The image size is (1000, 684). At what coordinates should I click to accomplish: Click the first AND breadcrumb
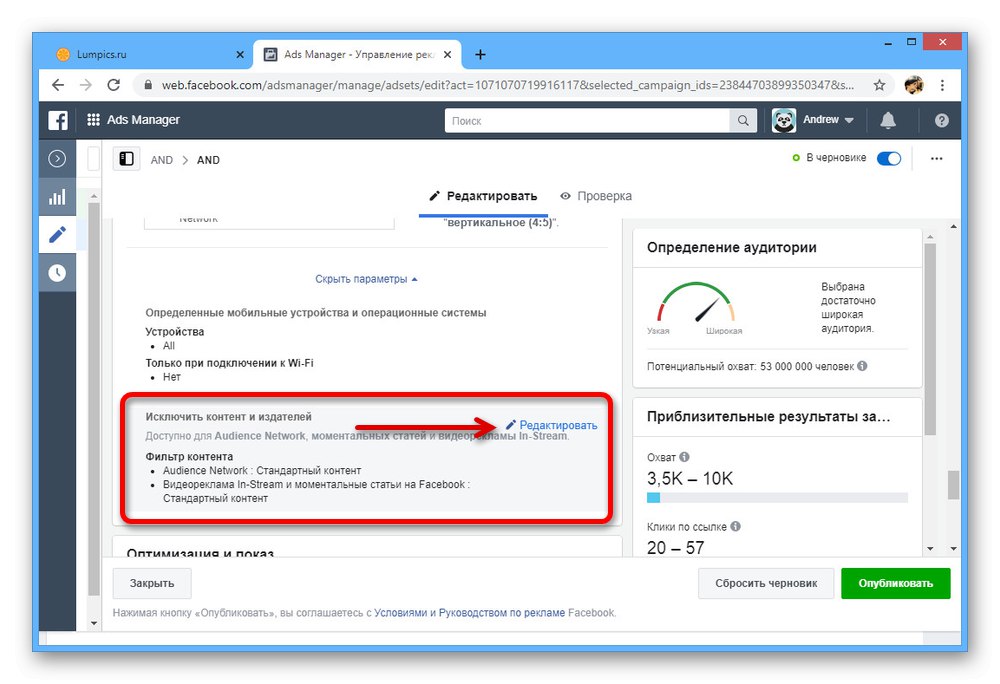click(162, 160)
